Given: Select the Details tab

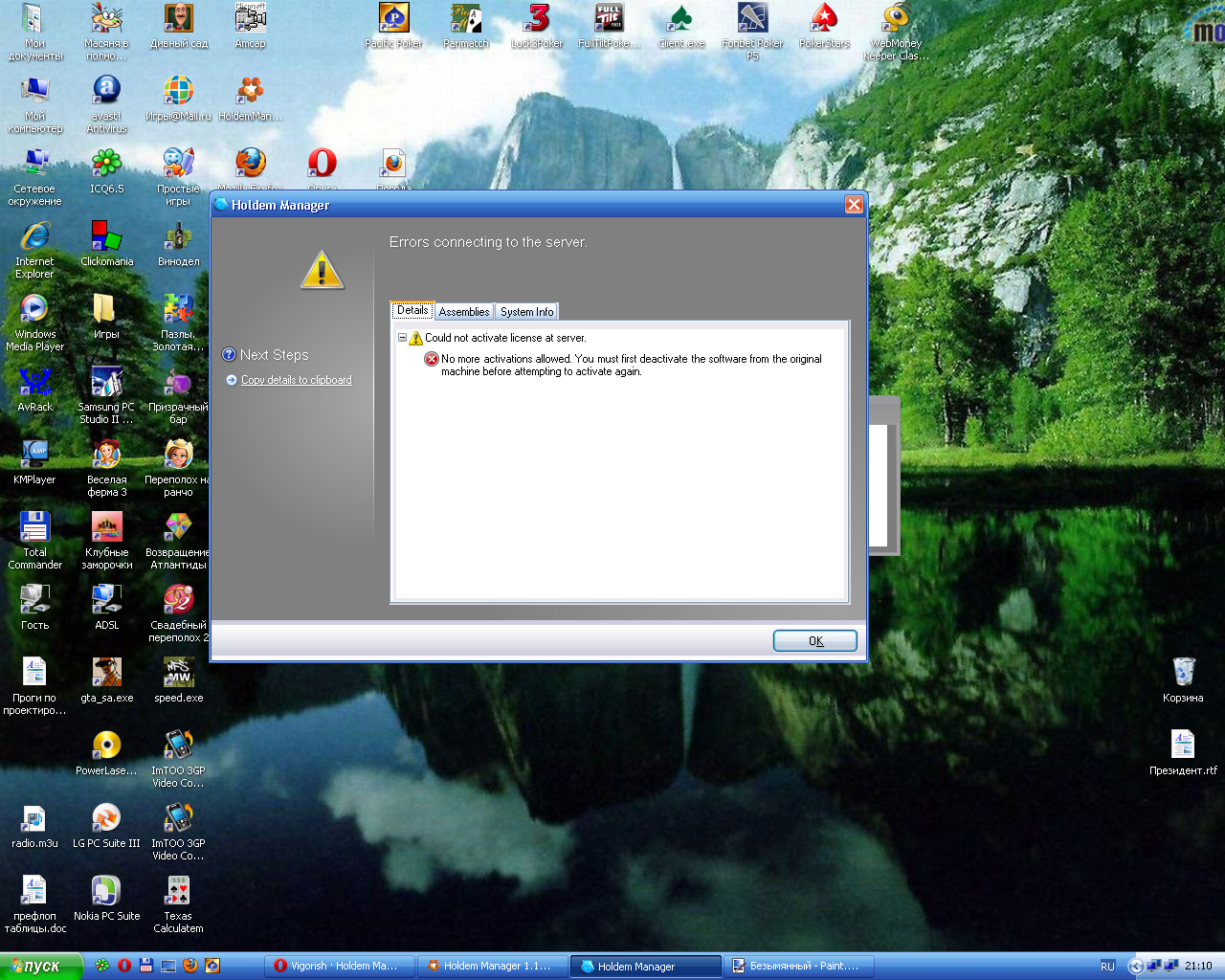Looking at the screenshot, I should [x=412, y=310].
